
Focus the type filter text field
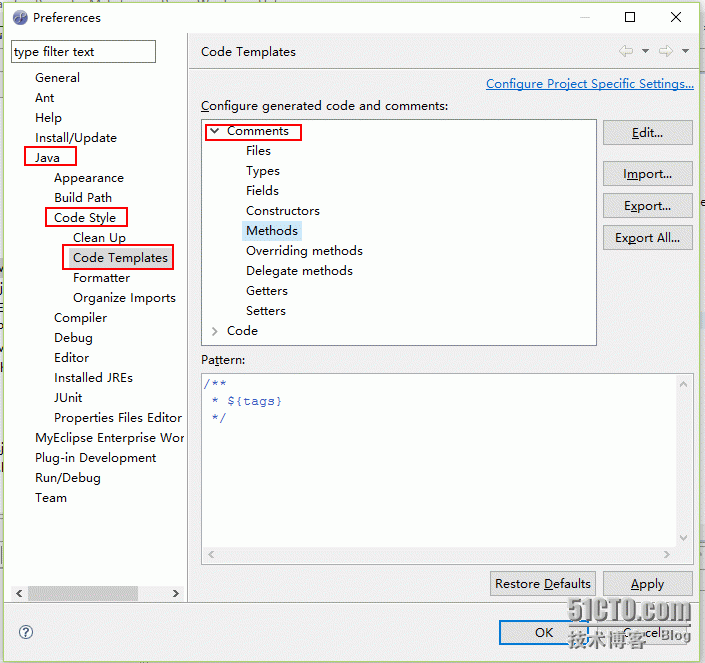pos(84,52)
